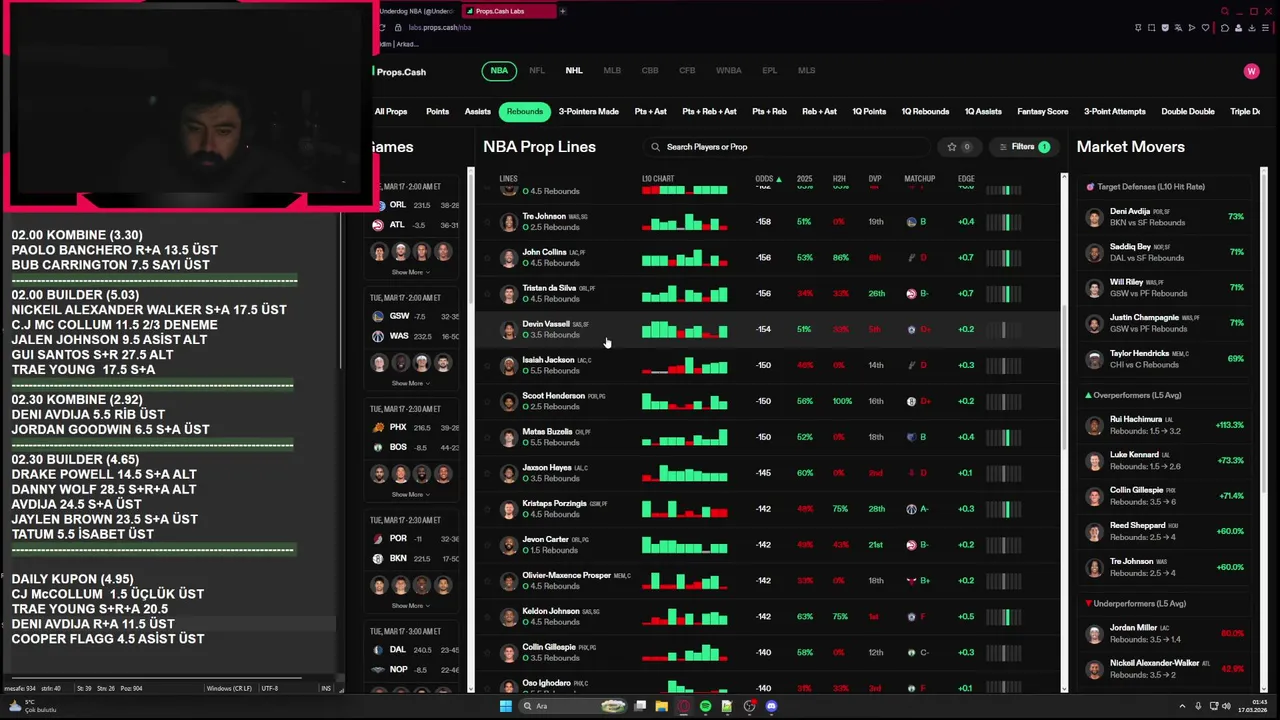Sort table by the H2H column
The width and height of the screenshot is (1280, 720).
(x=839, y=179)
